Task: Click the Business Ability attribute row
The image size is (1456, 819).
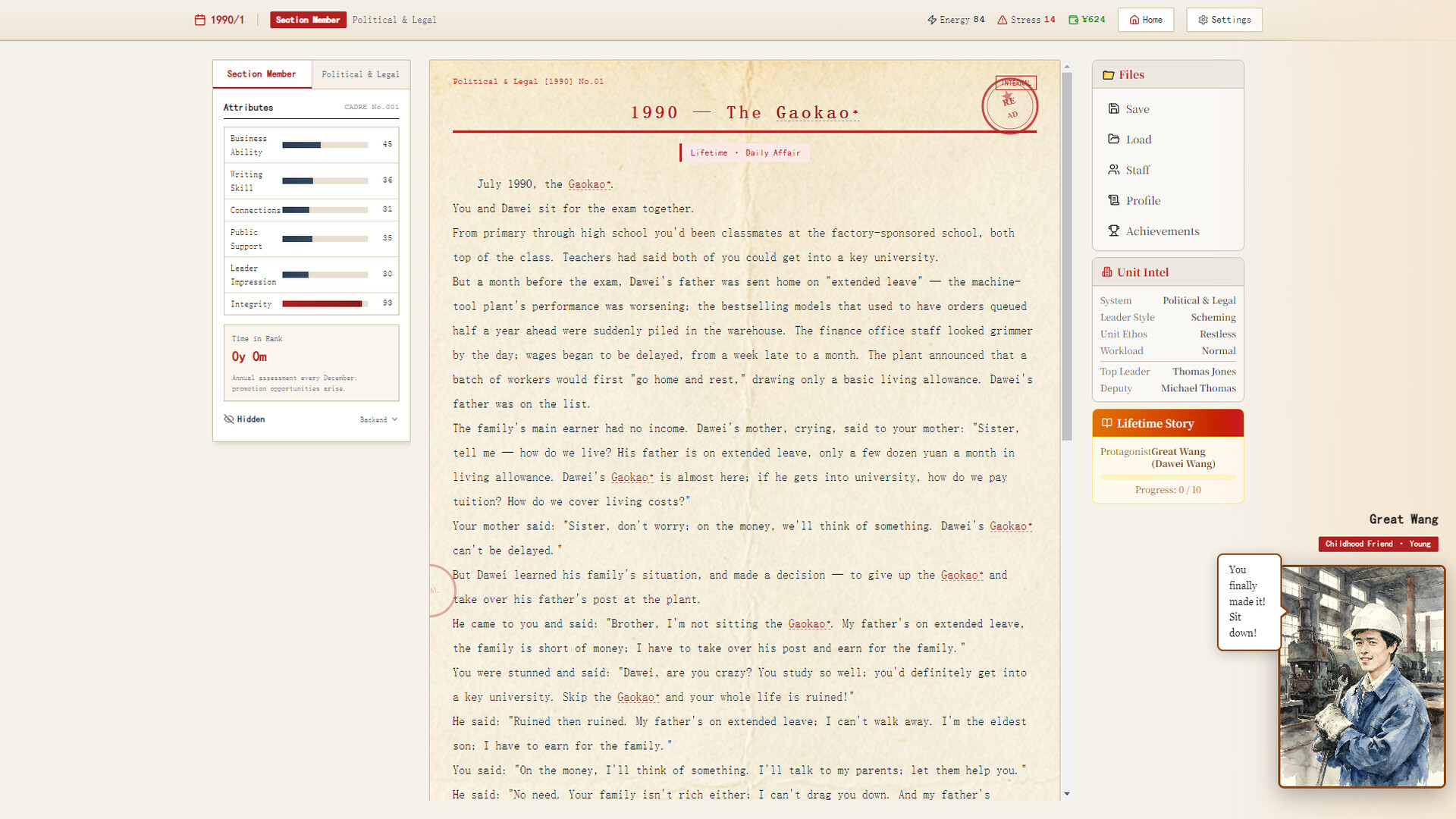Action: tap(311, 145)
